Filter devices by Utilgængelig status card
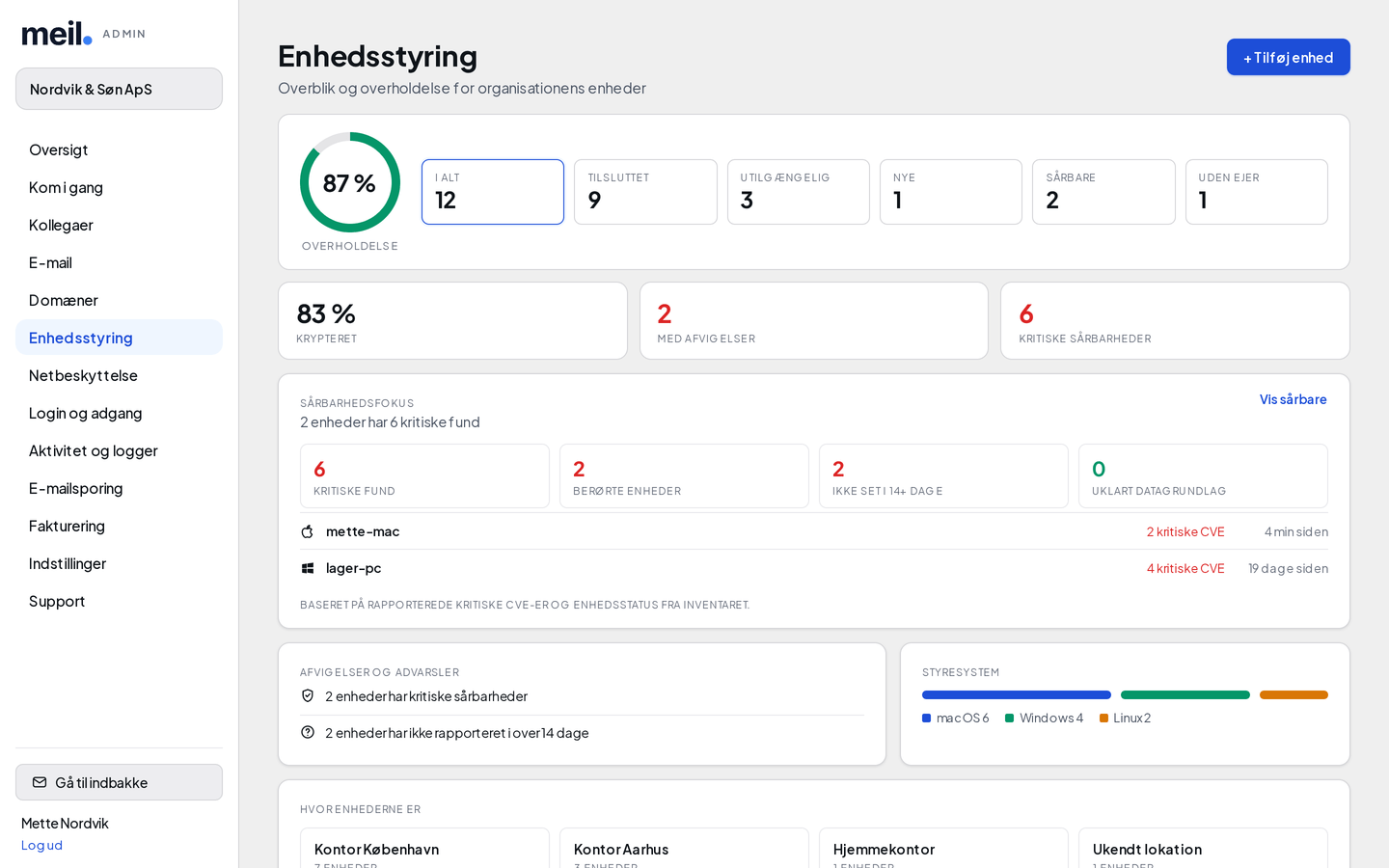Screen dimensions: 1389x868 tap(799, 192)
